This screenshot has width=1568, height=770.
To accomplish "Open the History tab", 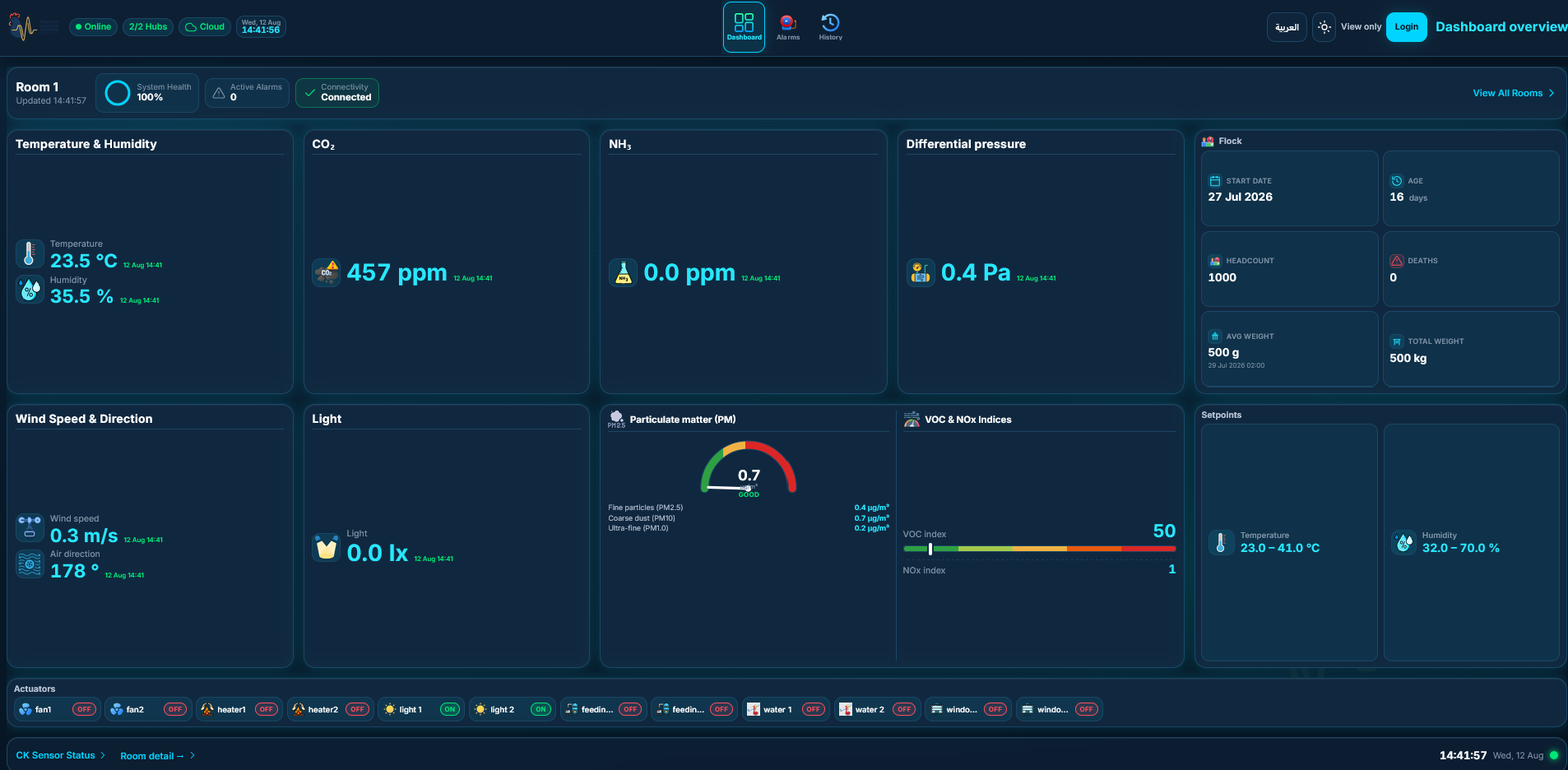I will [830, 27].
